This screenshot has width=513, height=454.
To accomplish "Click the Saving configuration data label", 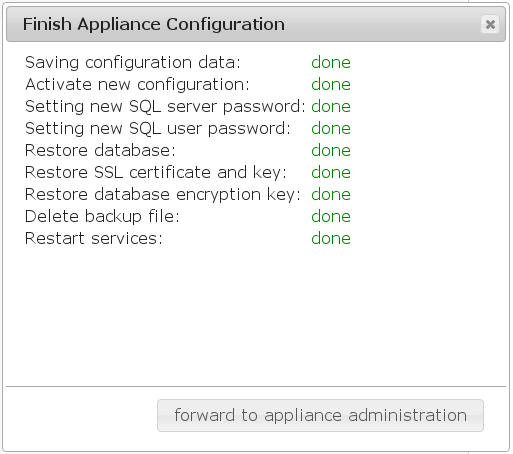I will tap(133, 62).
